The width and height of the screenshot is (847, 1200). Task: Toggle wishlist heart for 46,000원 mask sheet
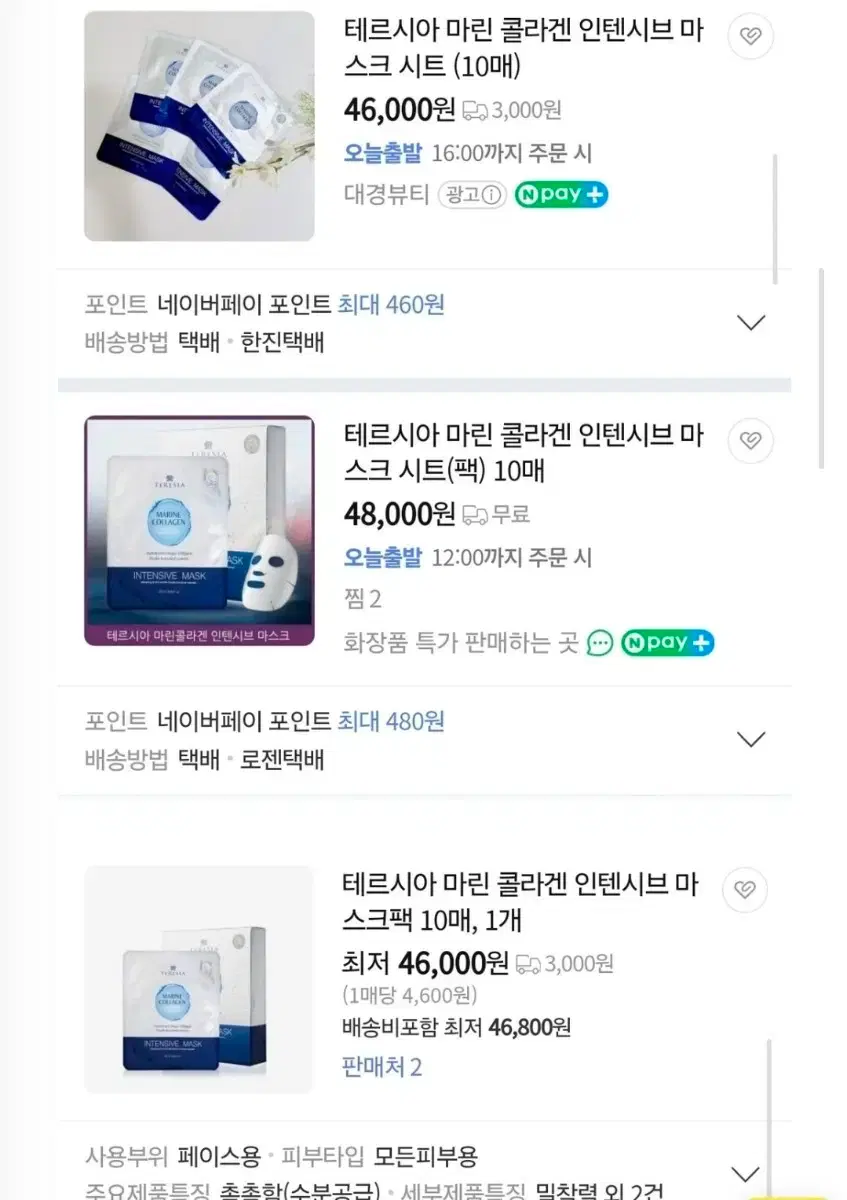tap(750, 37)
